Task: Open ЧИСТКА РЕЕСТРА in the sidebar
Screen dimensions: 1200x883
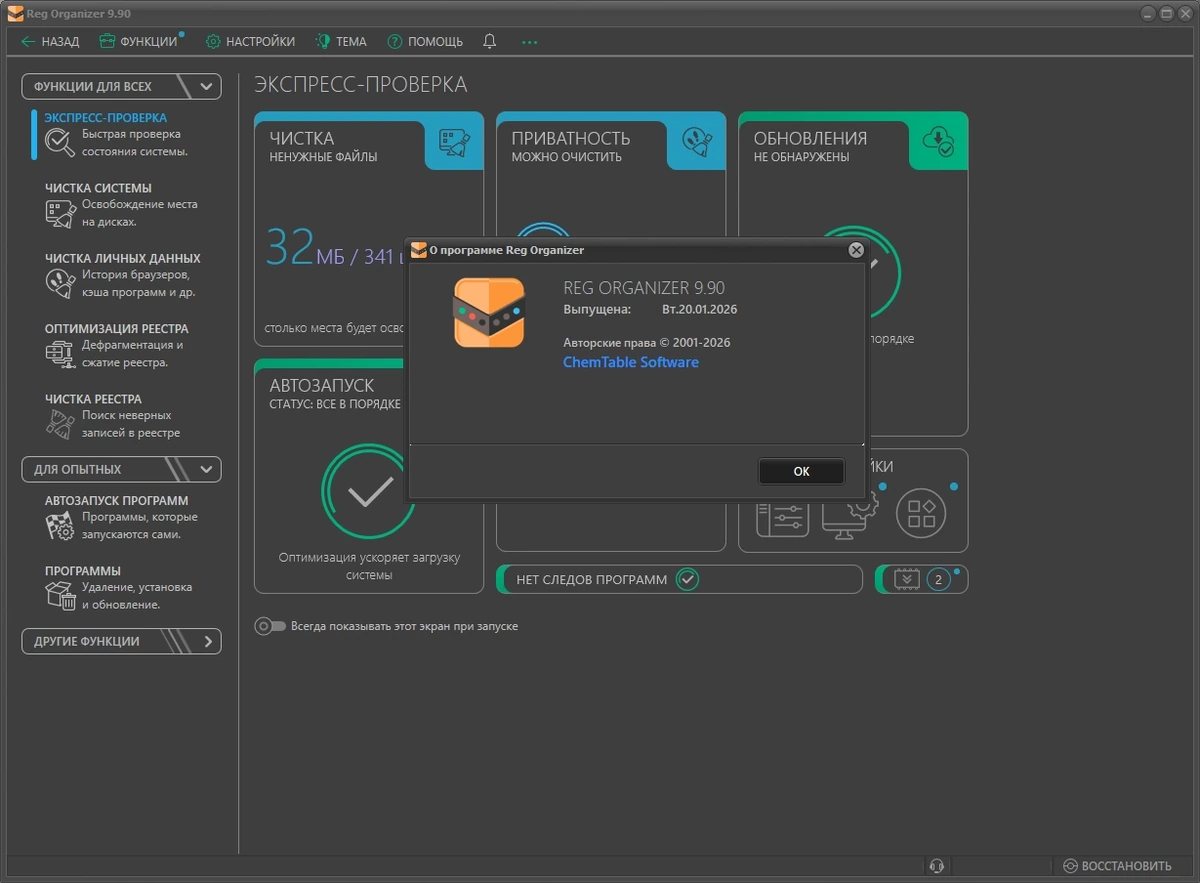Action: [93, 398]
